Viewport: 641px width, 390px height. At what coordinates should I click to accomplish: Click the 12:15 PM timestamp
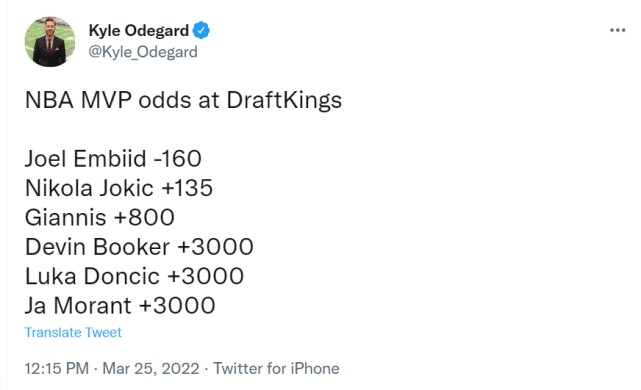pyautogui.click(x=56, y=368)
